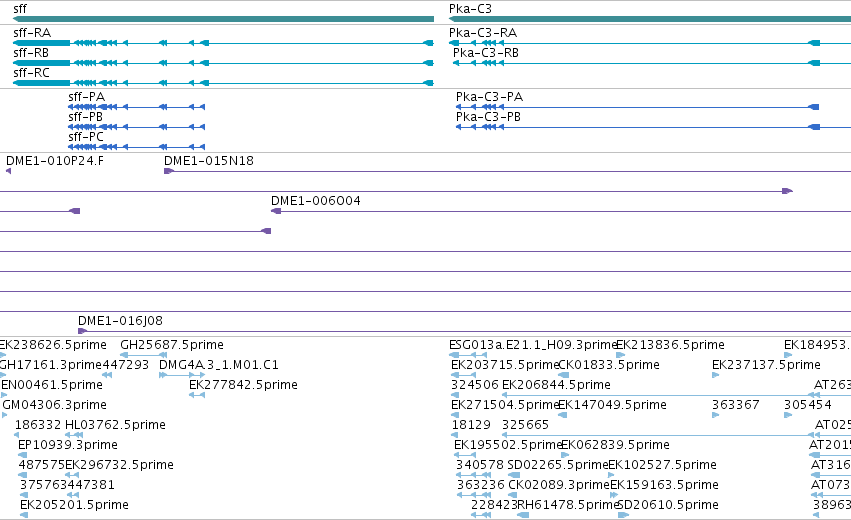Click the DME1-006O04 clone end arrow

click(276, 211)
